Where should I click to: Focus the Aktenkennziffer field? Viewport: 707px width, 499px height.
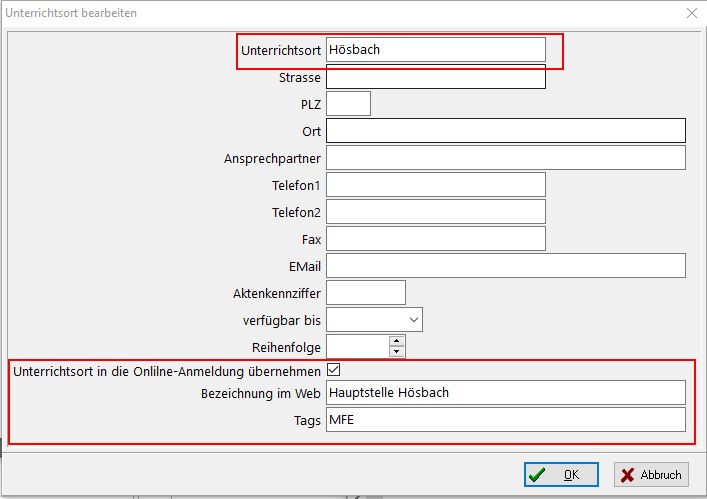[x=365, y=292]
